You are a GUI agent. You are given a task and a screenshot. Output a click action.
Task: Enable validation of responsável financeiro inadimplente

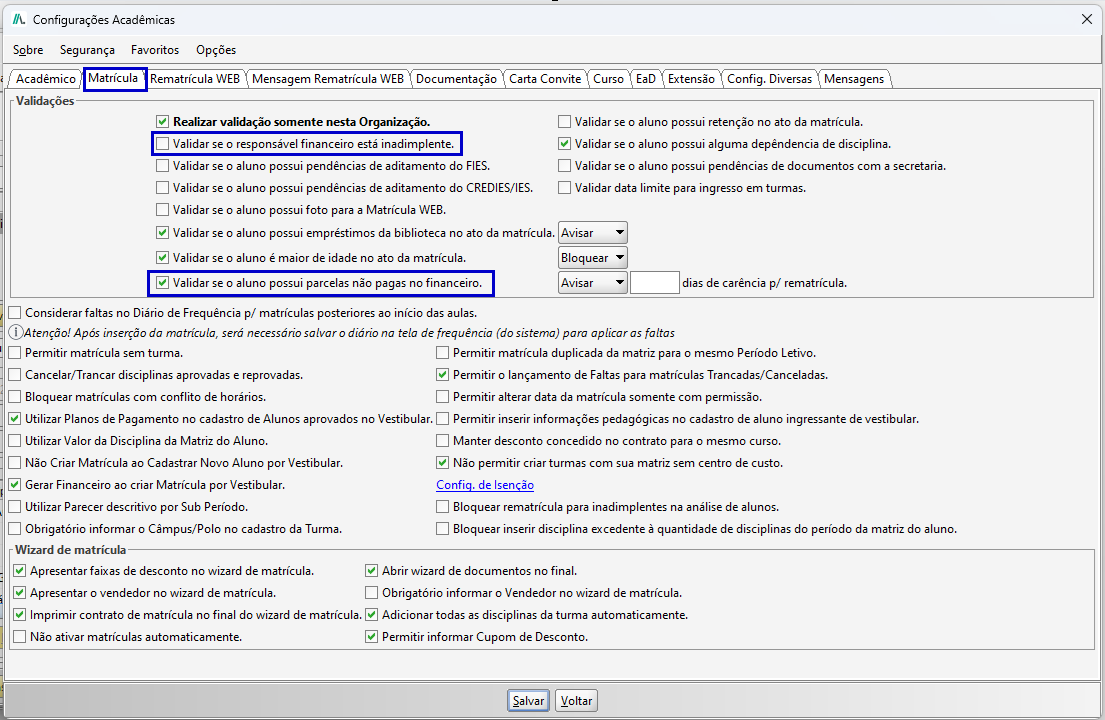click(162, 144)
